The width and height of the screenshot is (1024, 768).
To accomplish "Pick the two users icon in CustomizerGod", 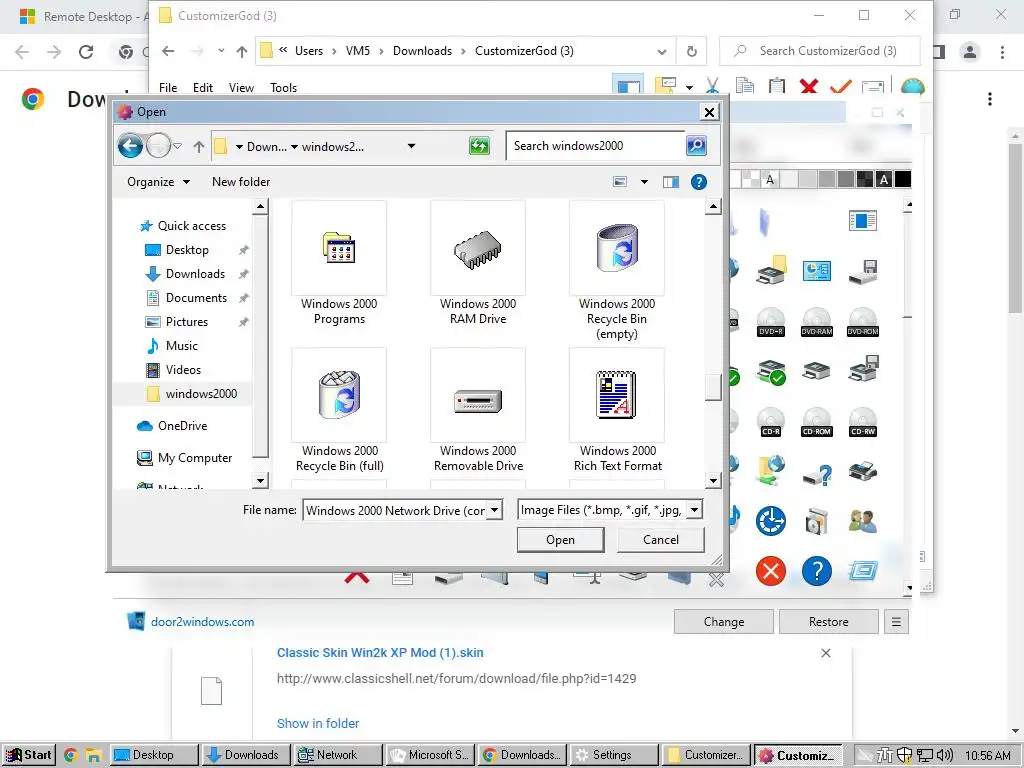I will 863,521.
